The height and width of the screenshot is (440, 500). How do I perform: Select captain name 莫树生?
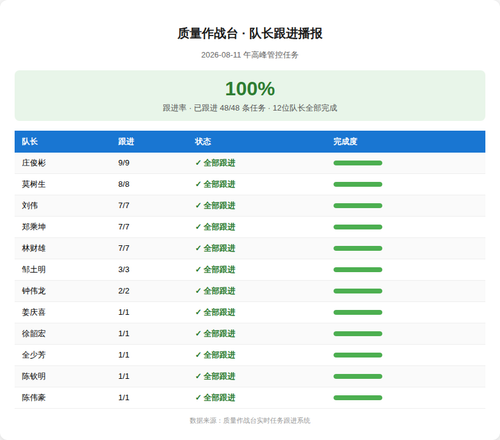coord(34,184)
